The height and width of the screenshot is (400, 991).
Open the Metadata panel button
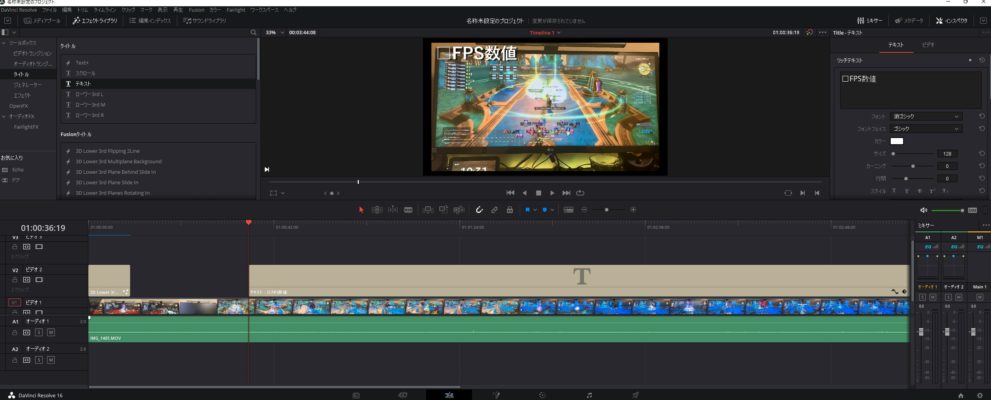(909, 21)
